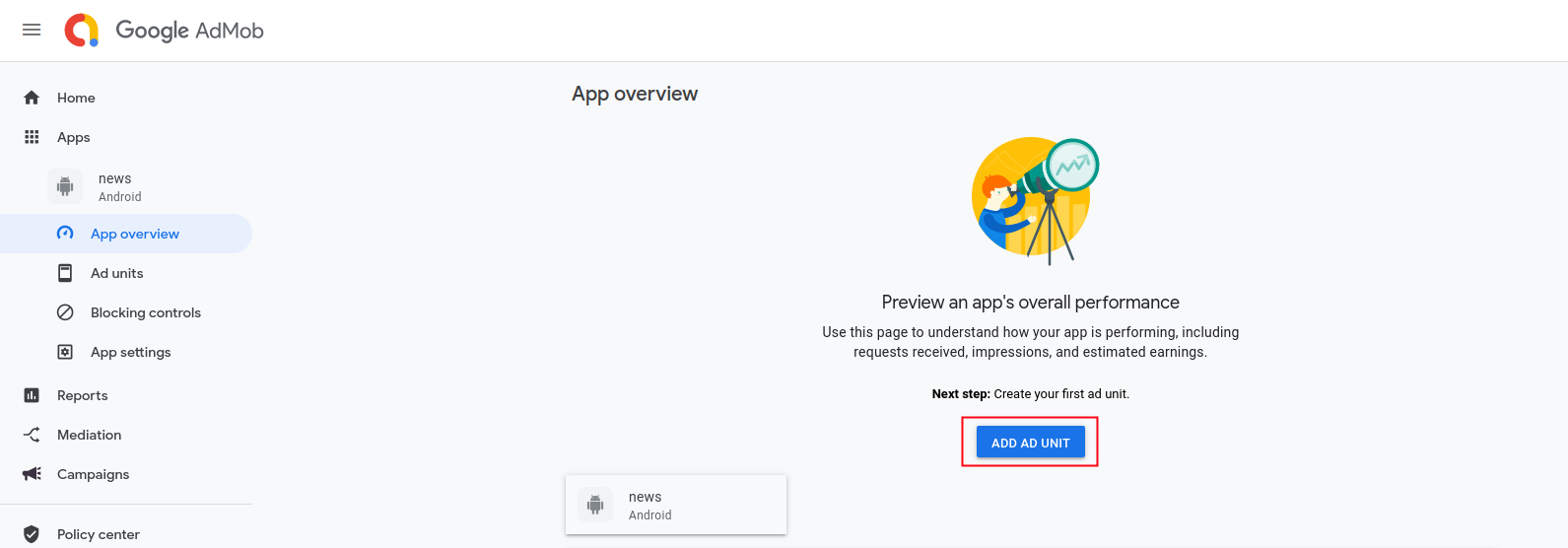Open the hamburger main menu
The height and width of the screenshot is (548, 1568).
32,30
